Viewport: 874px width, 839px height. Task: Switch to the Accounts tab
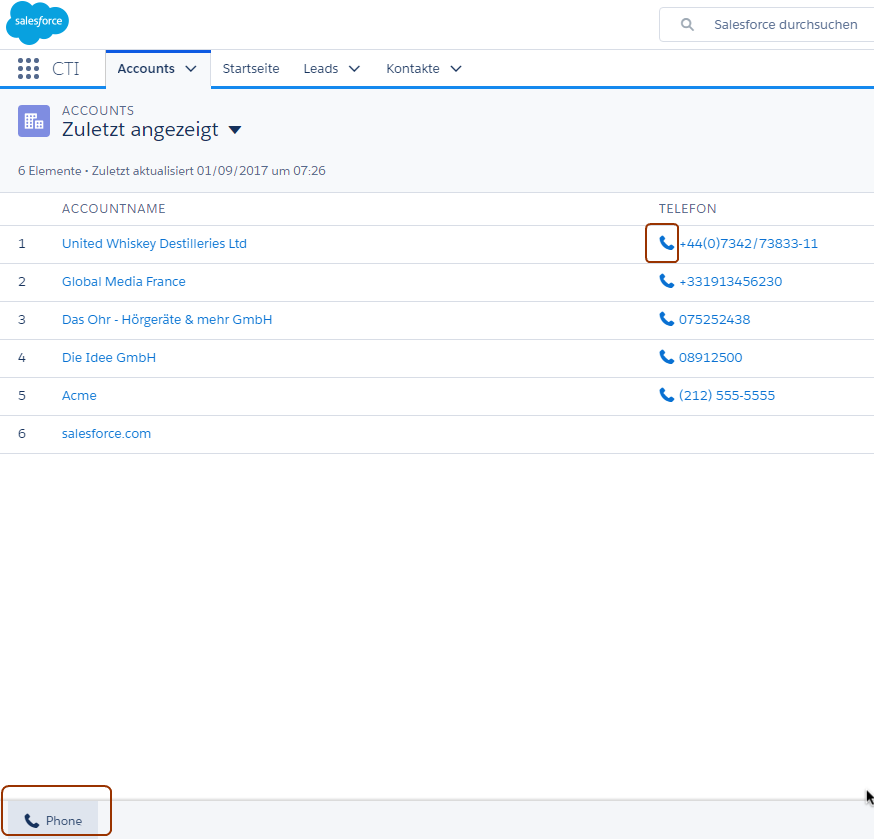(146, 69)
